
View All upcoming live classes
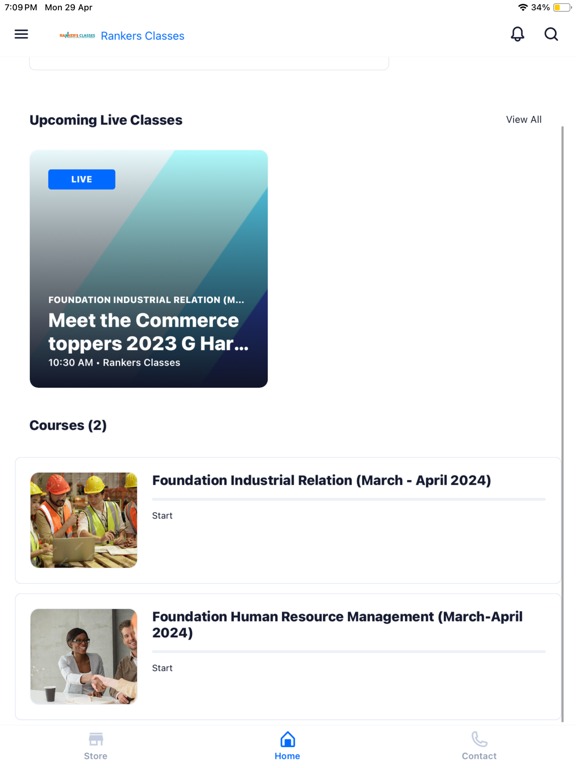pos(524,120)
